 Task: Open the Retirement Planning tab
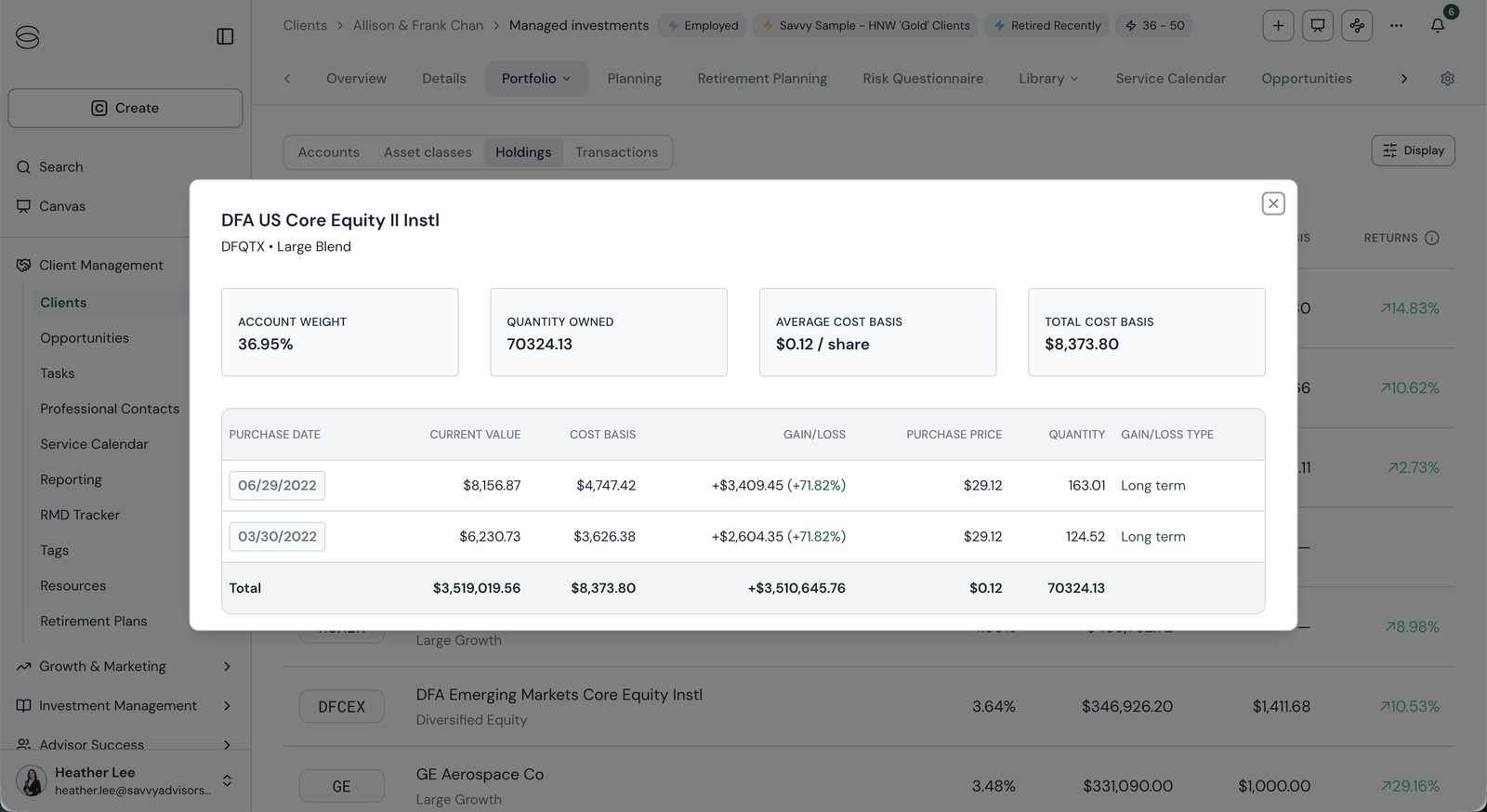[x=762, y=79]
